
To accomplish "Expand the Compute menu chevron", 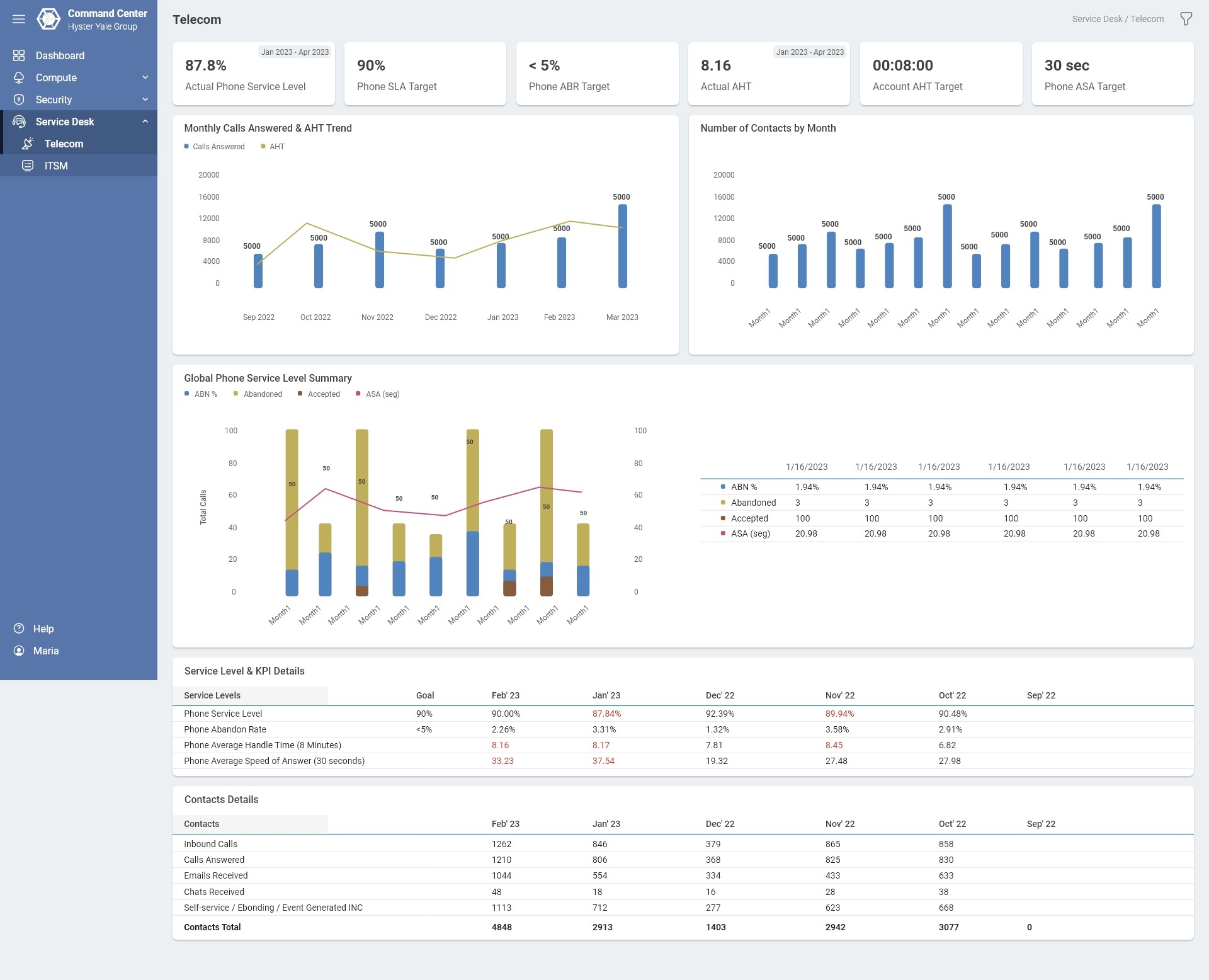I will click(145, 77).
